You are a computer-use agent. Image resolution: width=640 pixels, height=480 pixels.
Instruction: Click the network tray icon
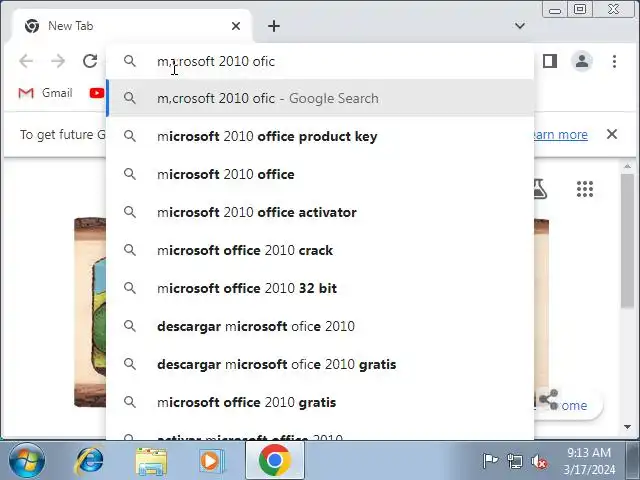coord(514,461)
